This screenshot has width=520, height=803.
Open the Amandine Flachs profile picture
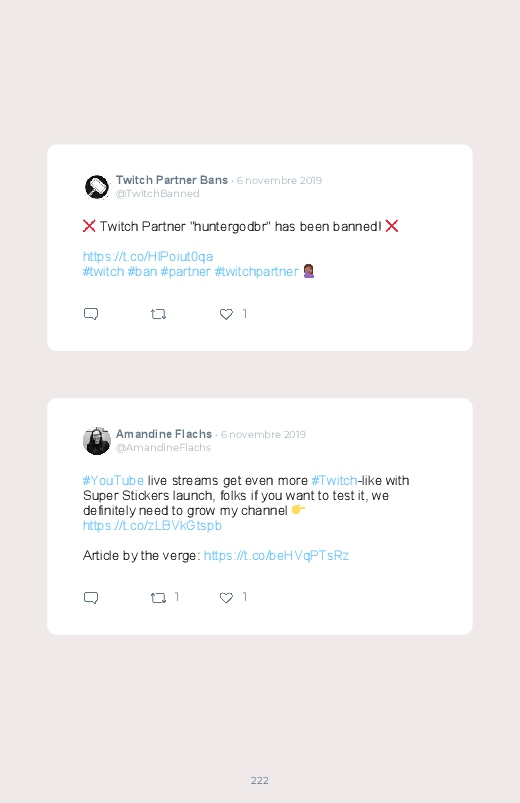pos(97,441)
